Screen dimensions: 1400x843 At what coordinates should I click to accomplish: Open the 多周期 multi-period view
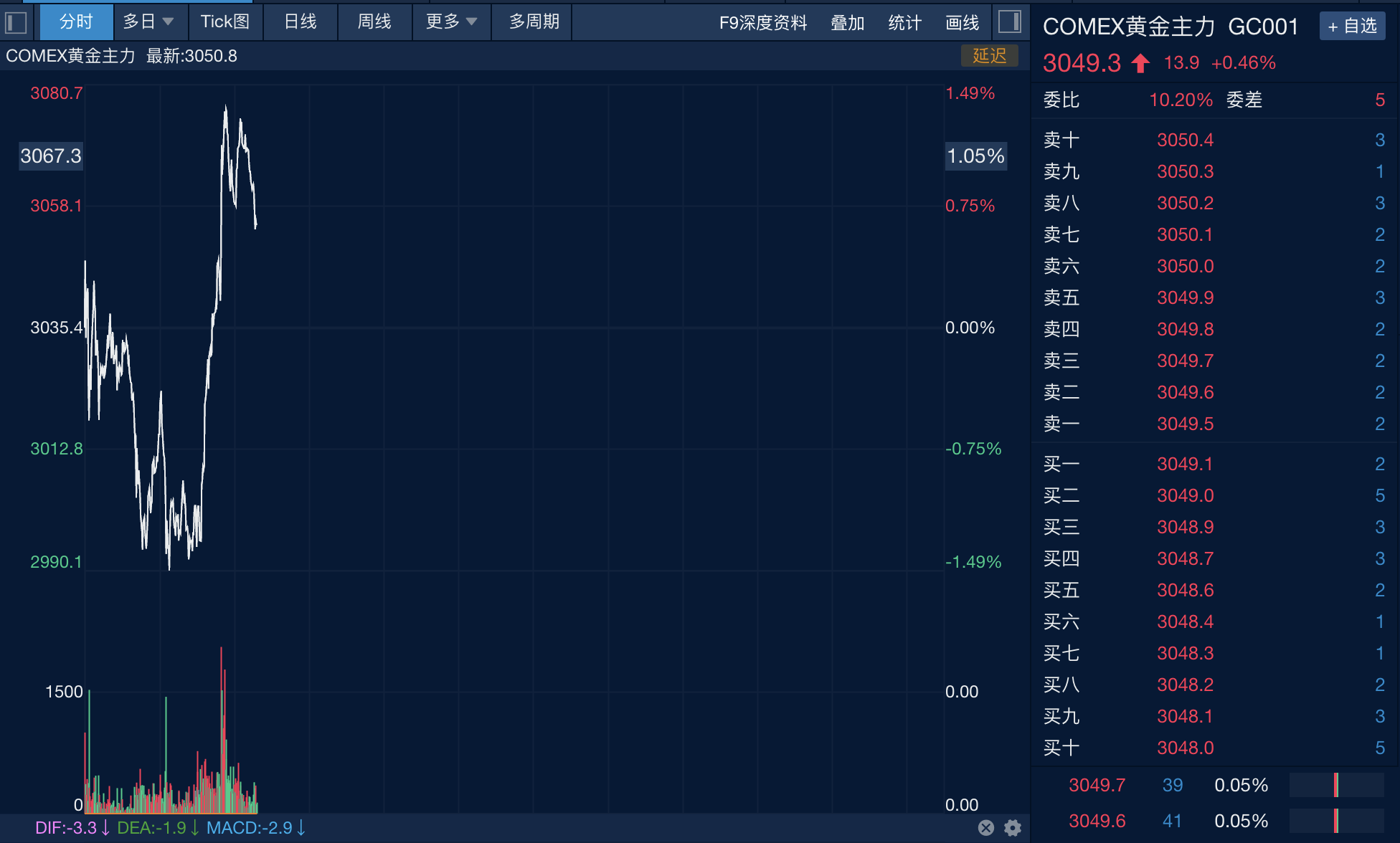click(534, 22)
